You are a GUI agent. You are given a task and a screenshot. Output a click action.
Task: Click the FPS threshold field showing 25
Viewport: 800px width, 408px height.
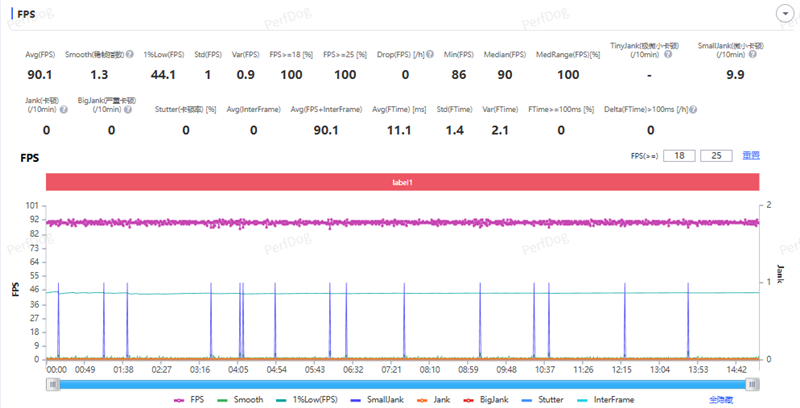(x=716, y=156)
